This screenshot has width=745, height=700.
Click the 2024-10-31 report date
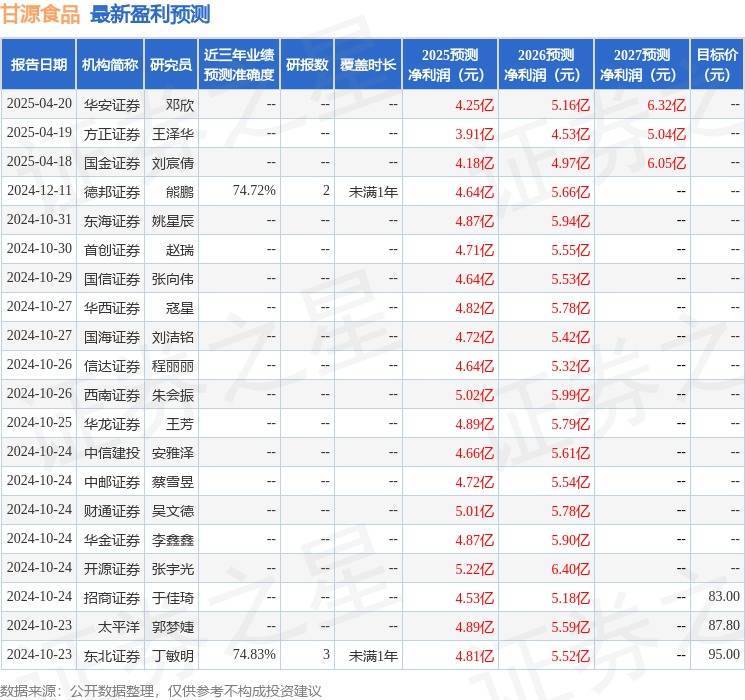coord(39,220)
